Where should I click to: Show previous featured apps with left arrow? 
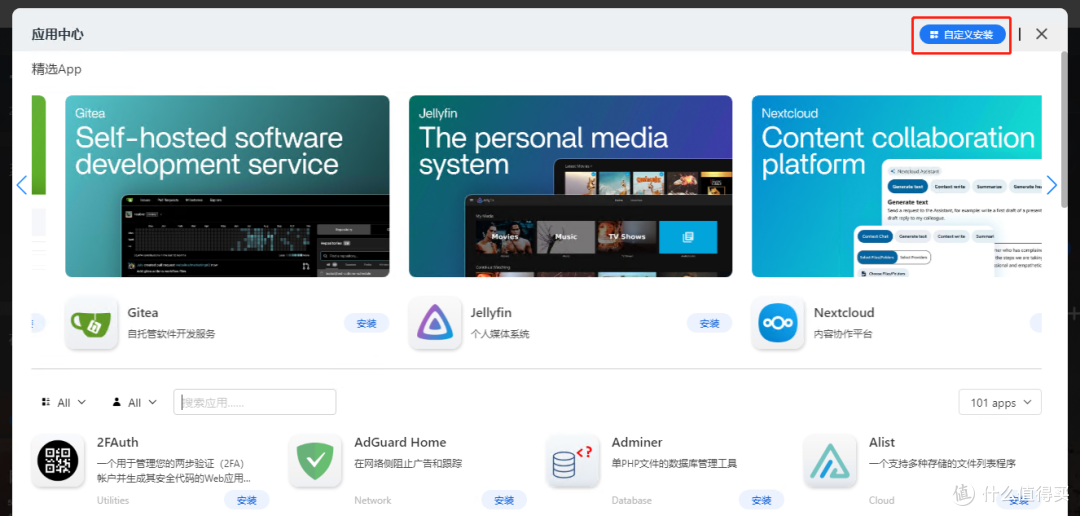21,185
